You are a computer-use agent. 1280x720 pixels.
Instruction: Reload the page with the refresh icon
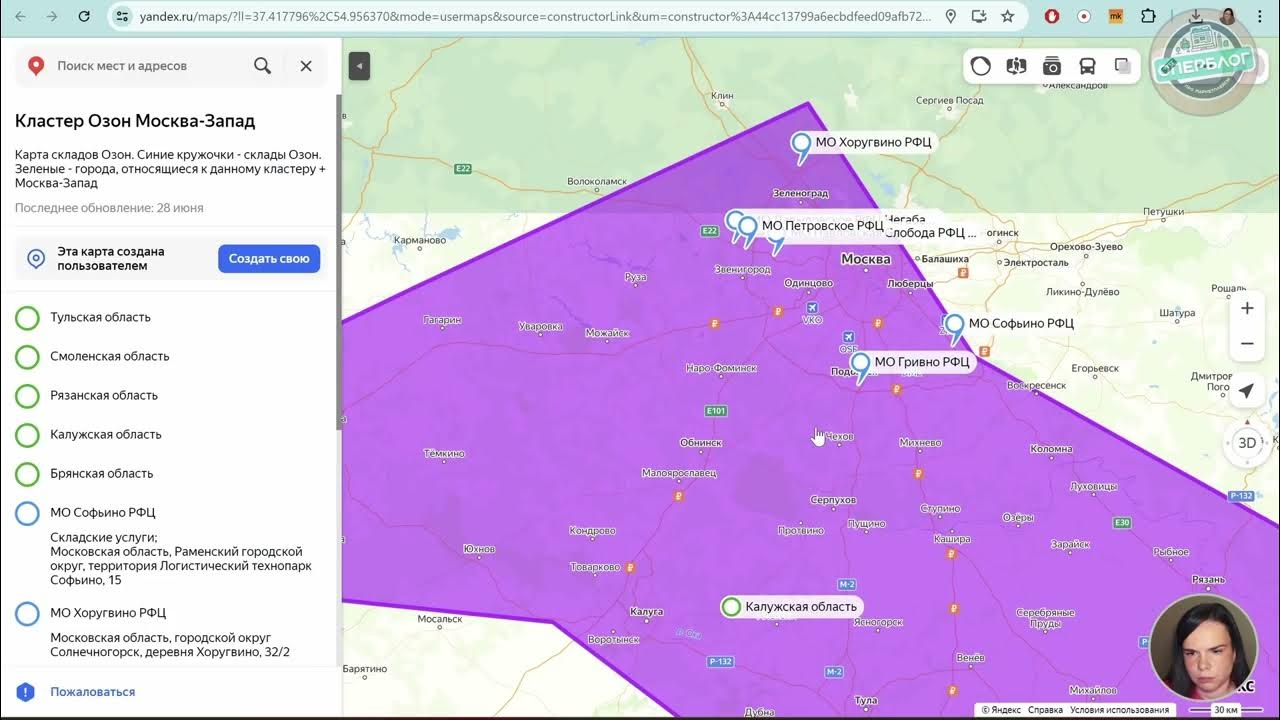(84, 16)
